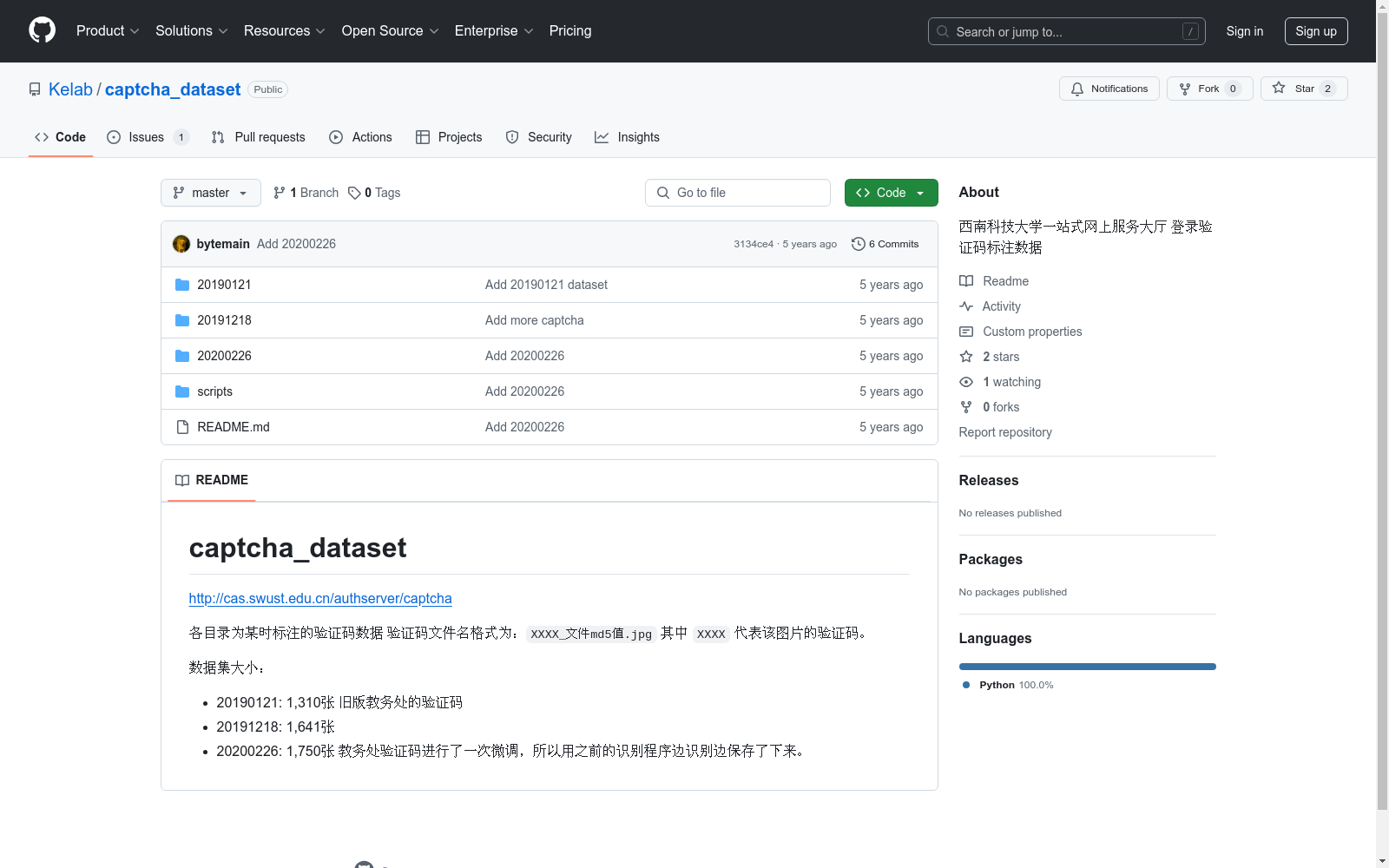The width and height of the screenshot is (1389, 868).
Task: Click the folder icon for 20200226
Action: tap(182, 356)
